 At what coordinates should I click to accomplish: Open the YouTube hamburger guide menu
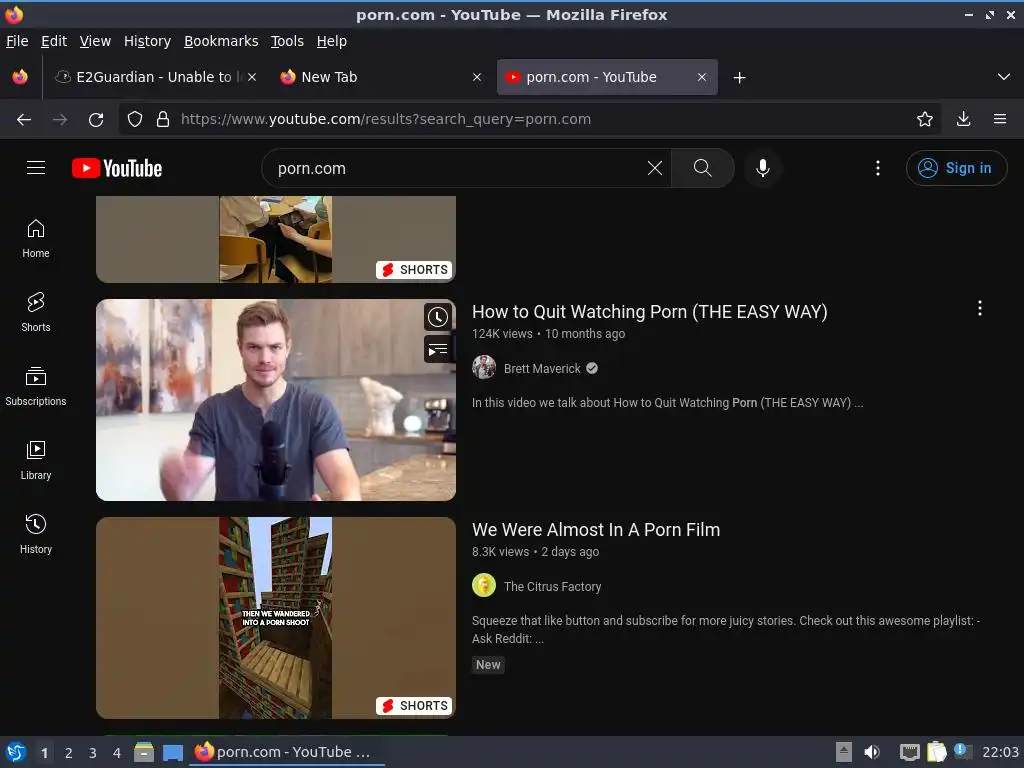[36, 168]
